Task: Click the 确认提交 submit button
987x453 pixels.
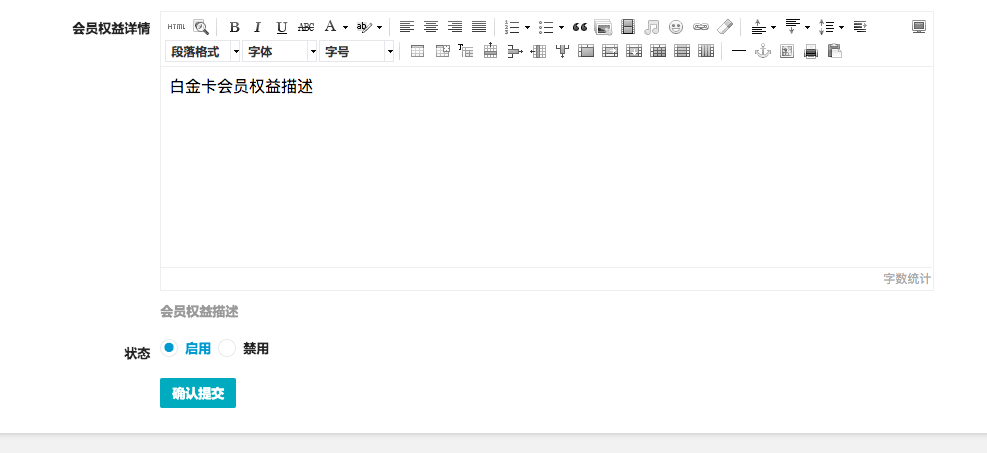Action: pyautogui.click(x=198, y=393)
